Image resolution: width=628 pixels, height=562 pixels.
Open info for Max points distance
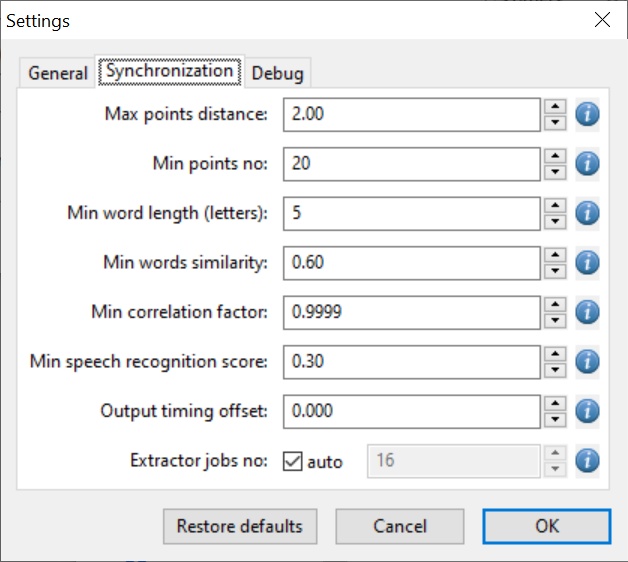[x=587, y=115]
